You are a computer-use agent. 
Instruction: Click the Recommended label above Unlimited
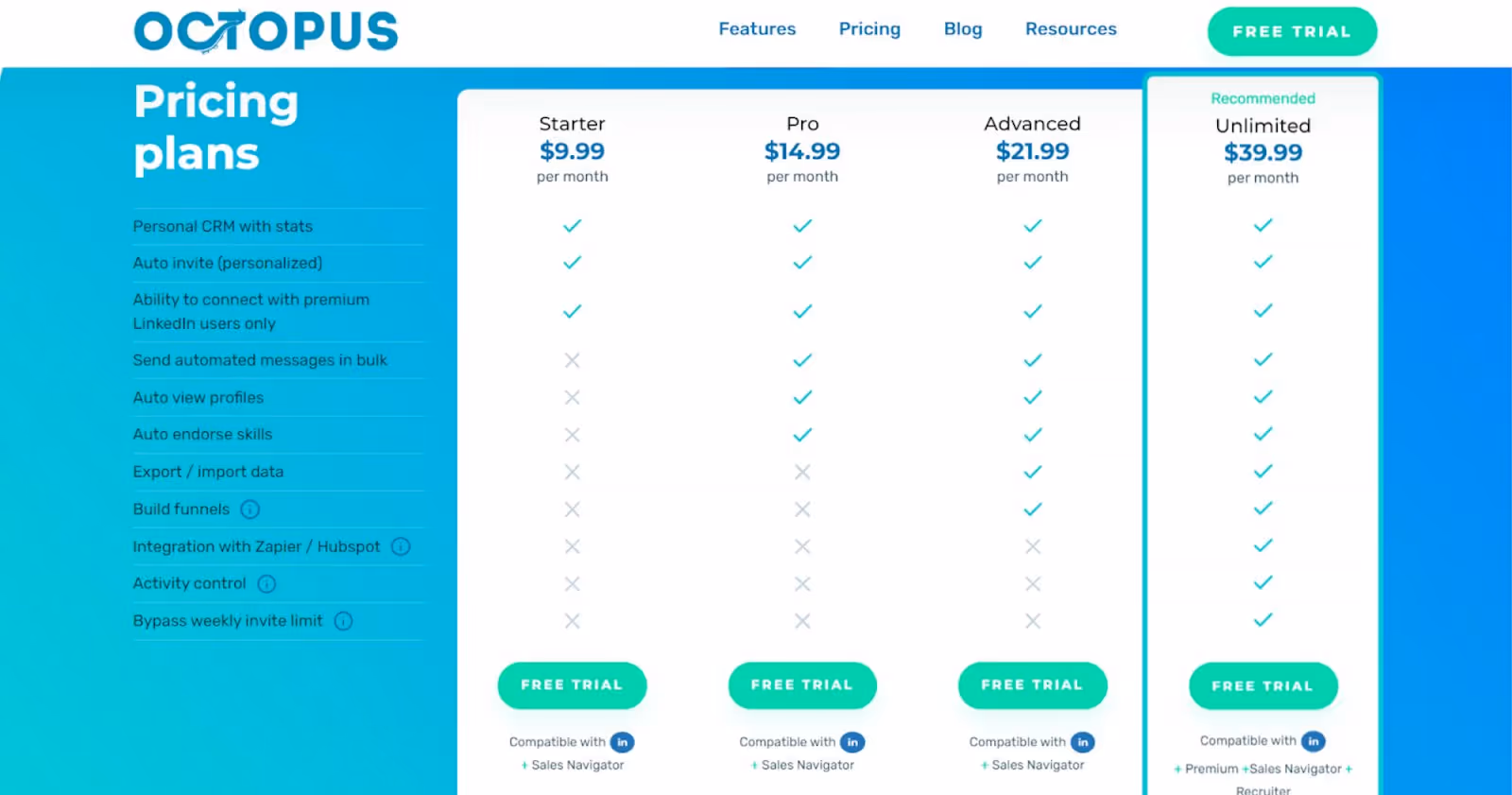(x=1263, y=98)
